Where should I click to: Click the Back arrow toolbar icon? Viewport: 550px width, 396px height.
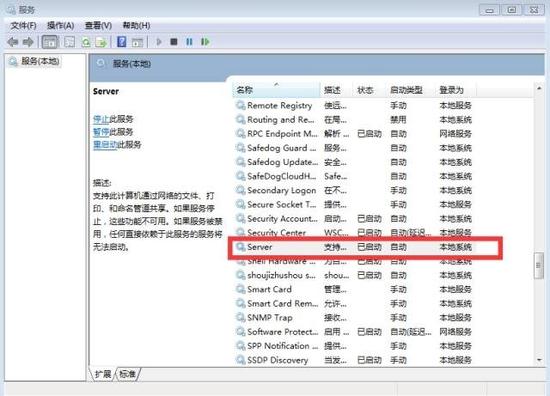click(x=13, y=42)
